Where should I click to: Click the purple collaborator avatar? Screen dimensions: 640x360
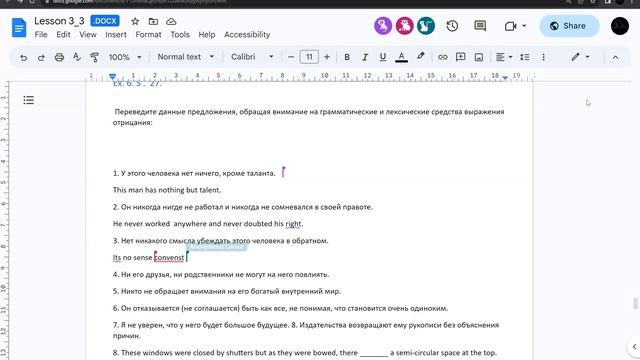coord(383,26)
